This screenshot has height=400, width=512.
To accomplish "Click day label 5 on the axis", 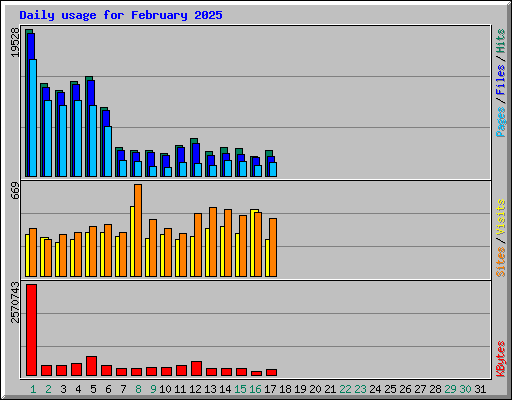I will coord(93,389).
